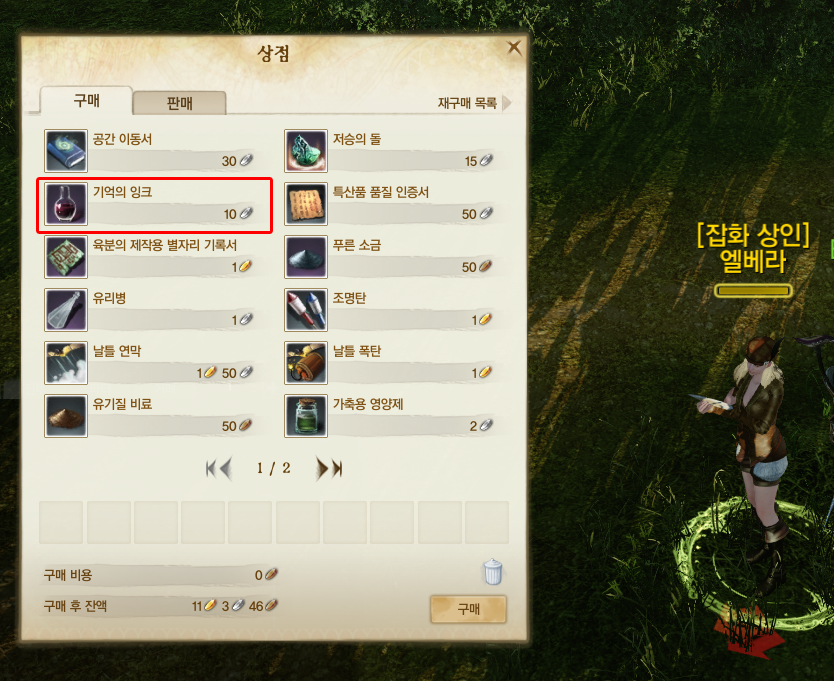The image size is (834, 681).
Task: Select the 저승의 돌 stone icon
Action: [x=306, y=151]
